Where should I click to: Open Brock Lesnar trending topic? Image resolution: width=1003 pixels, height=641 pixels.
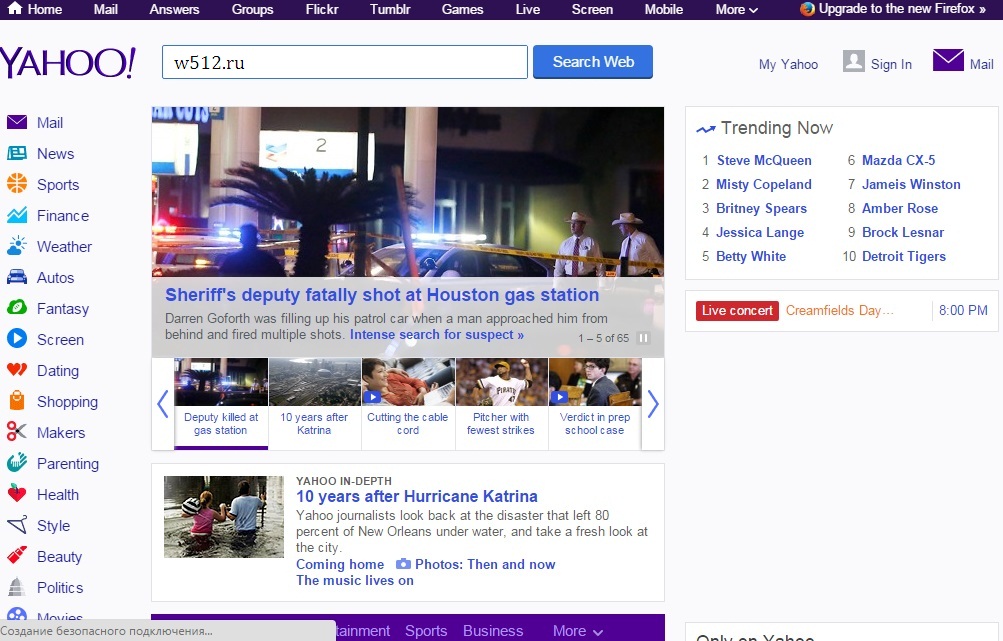903,232
